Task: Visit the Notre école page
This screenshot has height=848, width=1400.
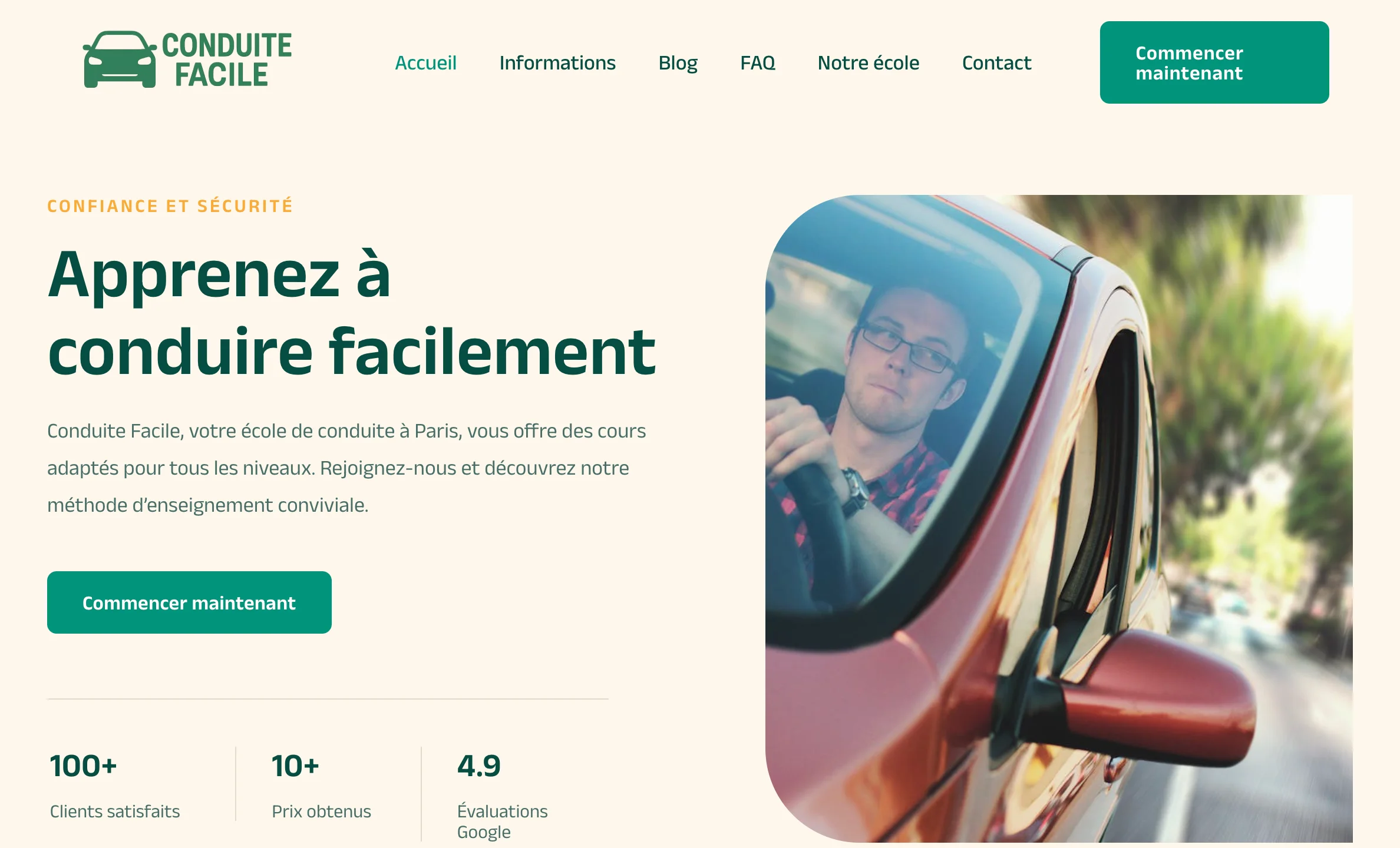Action: click(868, 62)
